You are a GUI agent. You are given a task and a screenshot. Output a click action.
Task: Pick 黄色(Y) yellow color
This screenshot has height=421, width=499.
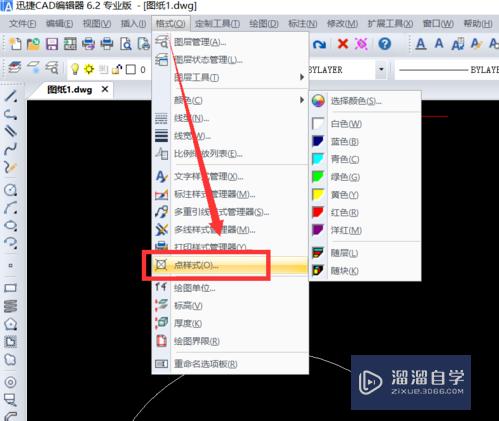pyautogui.click(x=365, y=195)
